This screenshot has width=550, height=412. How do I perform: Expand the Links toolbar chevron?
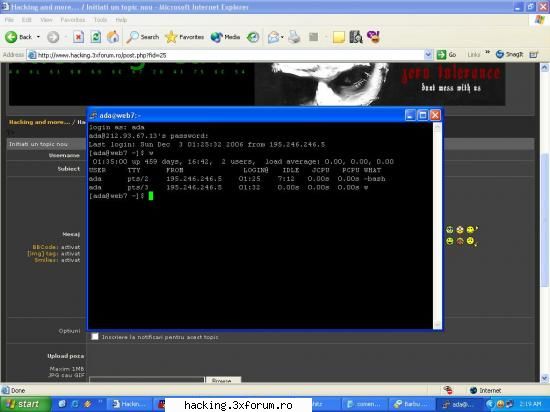[x=488, y=53]
